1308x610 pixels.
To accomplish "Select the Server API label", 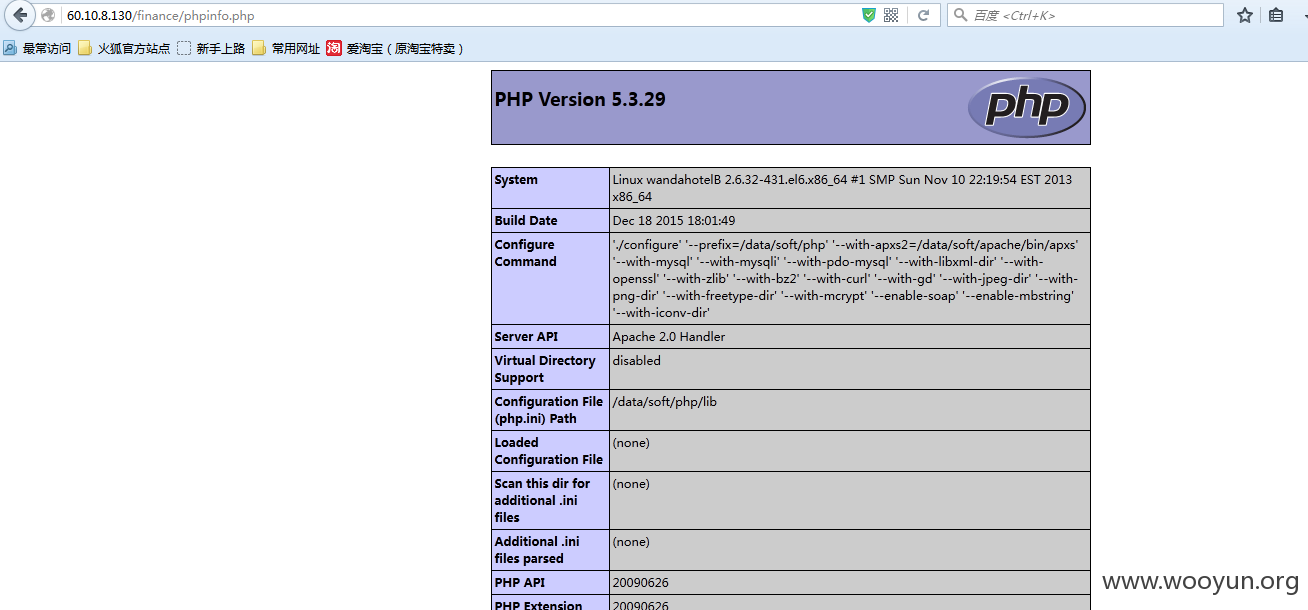I will pyautogui.click(x=526, y=337).
